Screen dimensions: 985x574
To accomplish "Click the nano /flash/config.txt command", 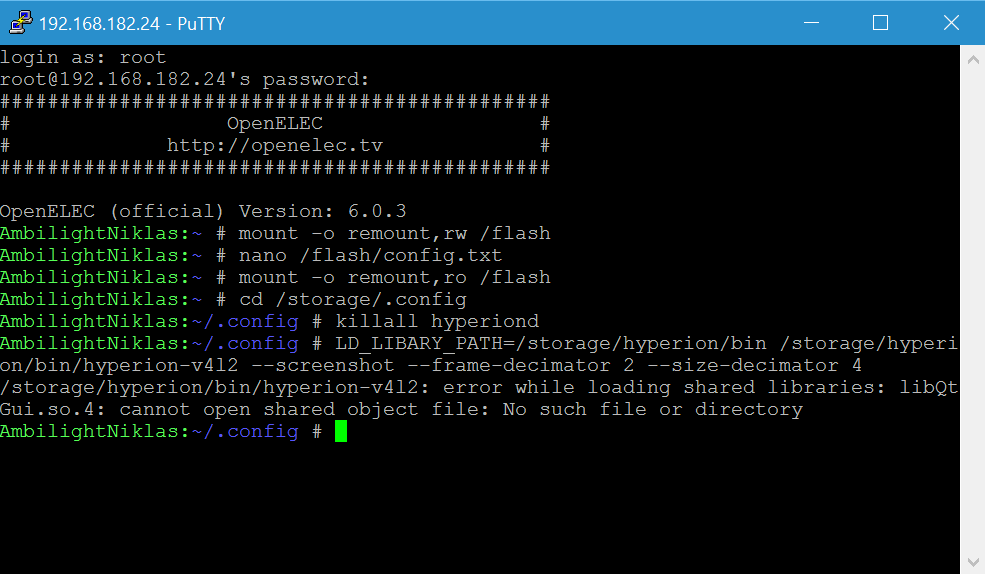I will pyautogui.click(x=370, y=256).
